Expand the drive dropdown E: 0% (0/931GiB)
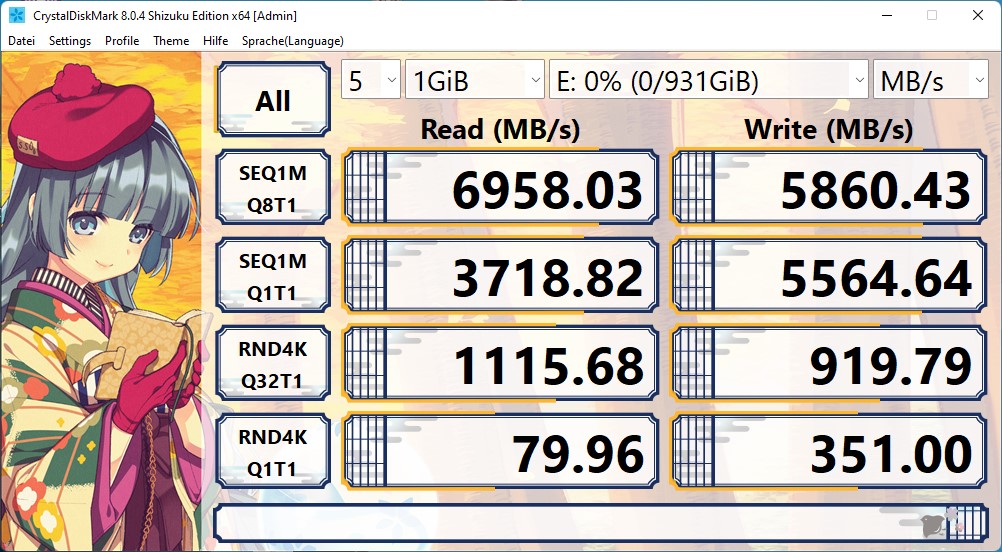The width and height of the screenshot is (1002, 552). (709, 80)
